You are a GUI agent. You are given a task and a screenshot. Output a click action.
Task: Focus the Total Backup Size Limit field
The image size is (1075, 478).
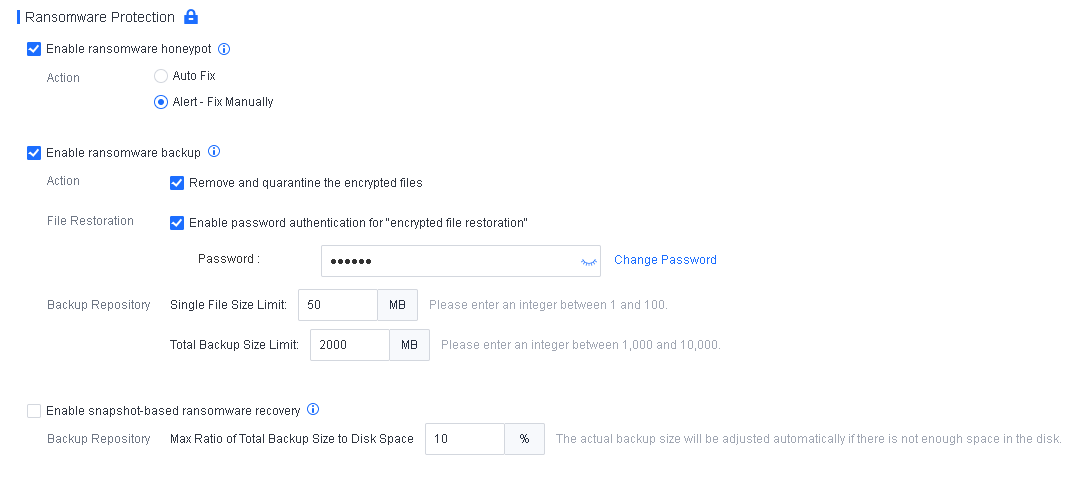point(349,345)
